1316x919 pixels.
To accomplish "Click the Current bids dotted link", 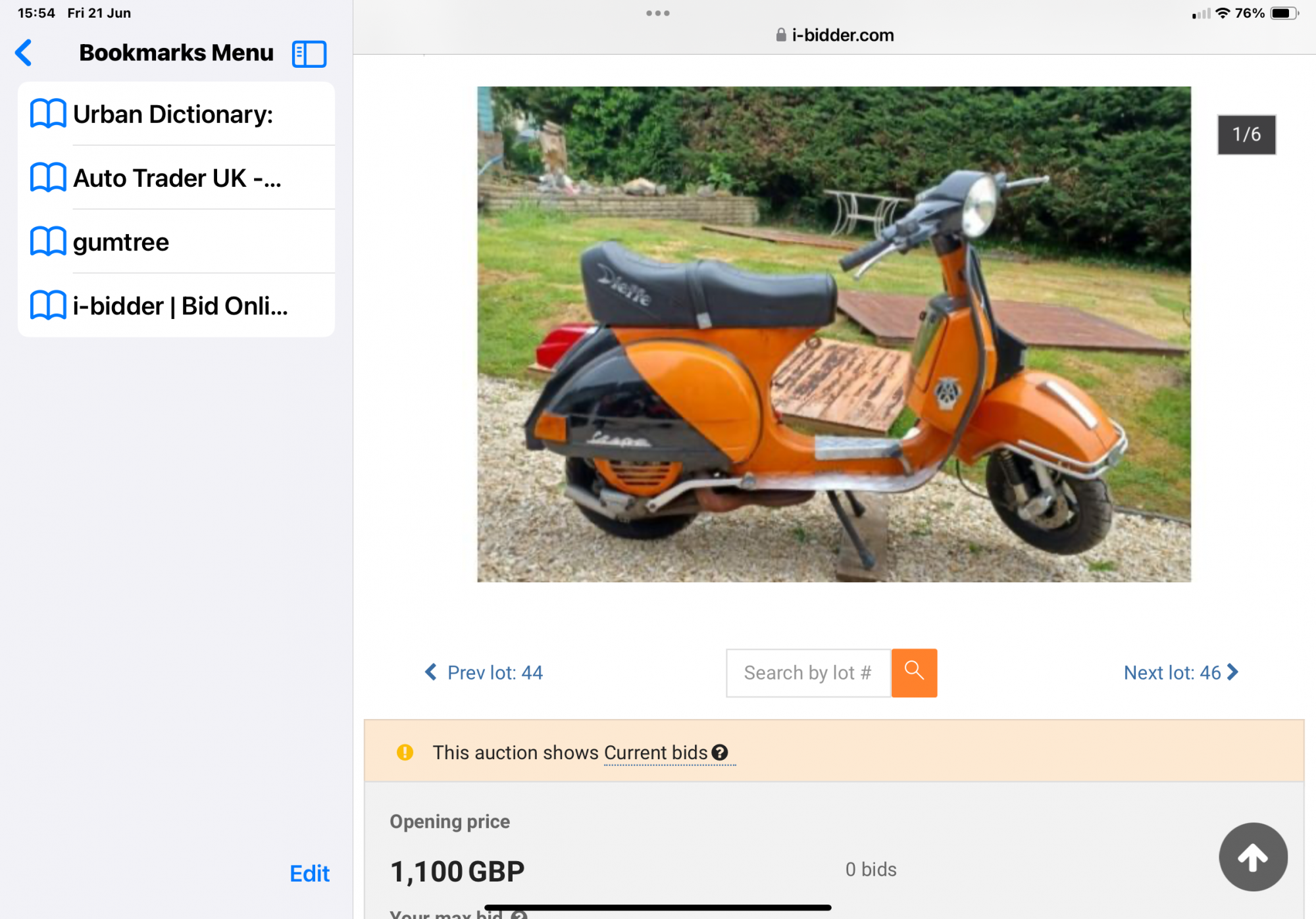I will (655, 753).
